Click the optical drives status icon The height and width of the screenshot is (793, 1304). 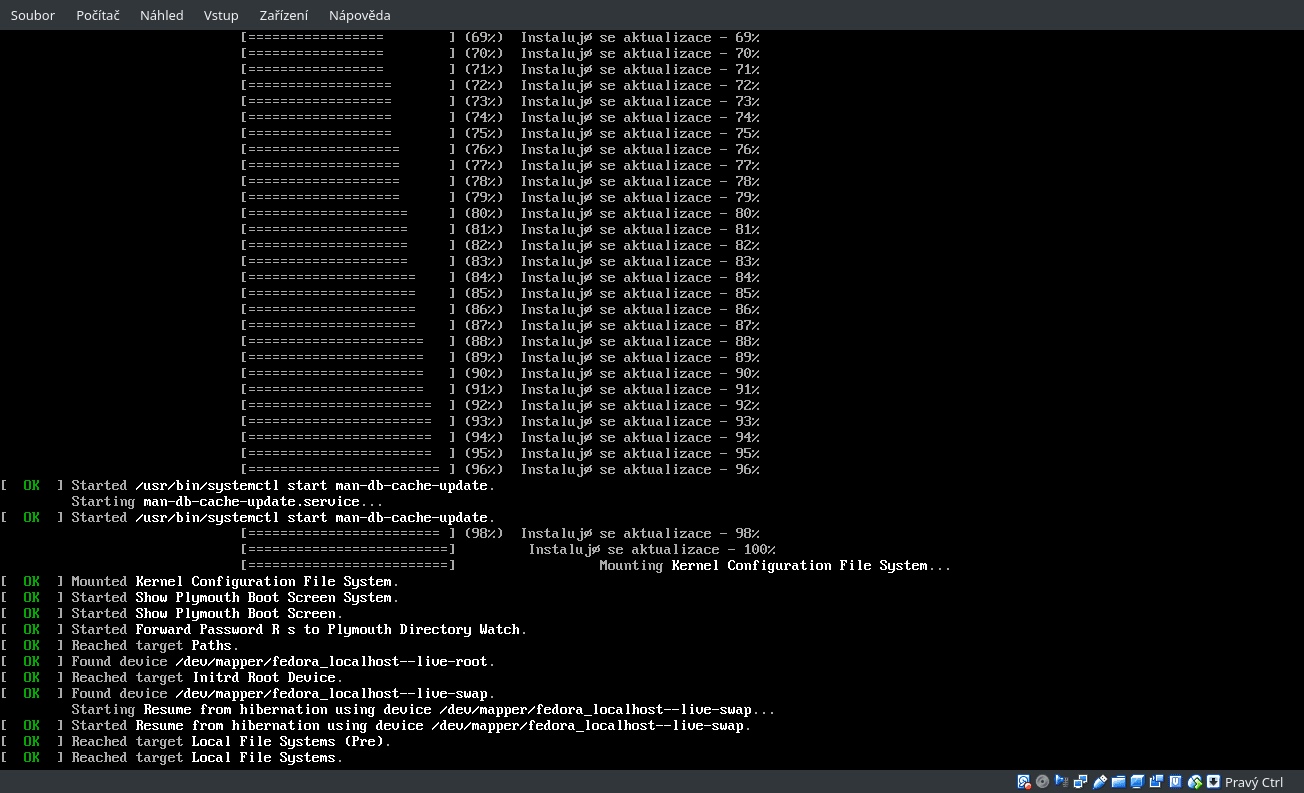(x=1042, y=781)
